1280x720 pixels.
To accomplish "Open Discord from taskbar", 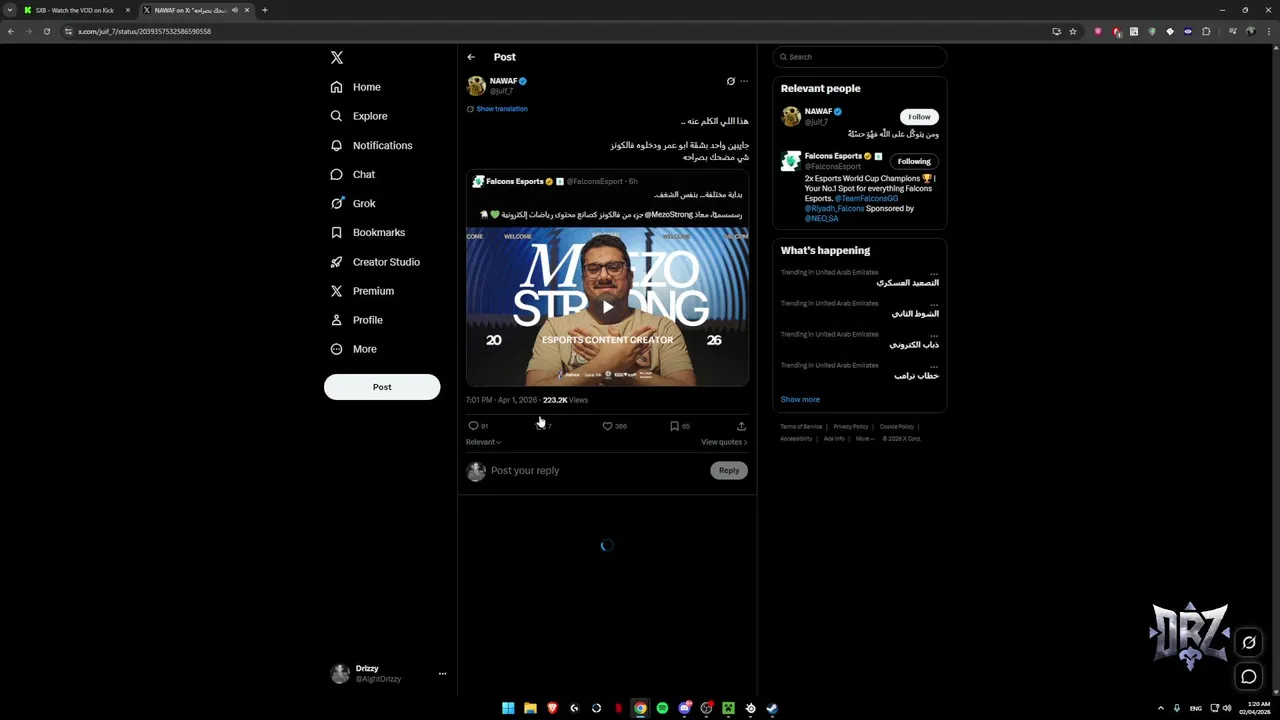I will click(x=684, y=708).
